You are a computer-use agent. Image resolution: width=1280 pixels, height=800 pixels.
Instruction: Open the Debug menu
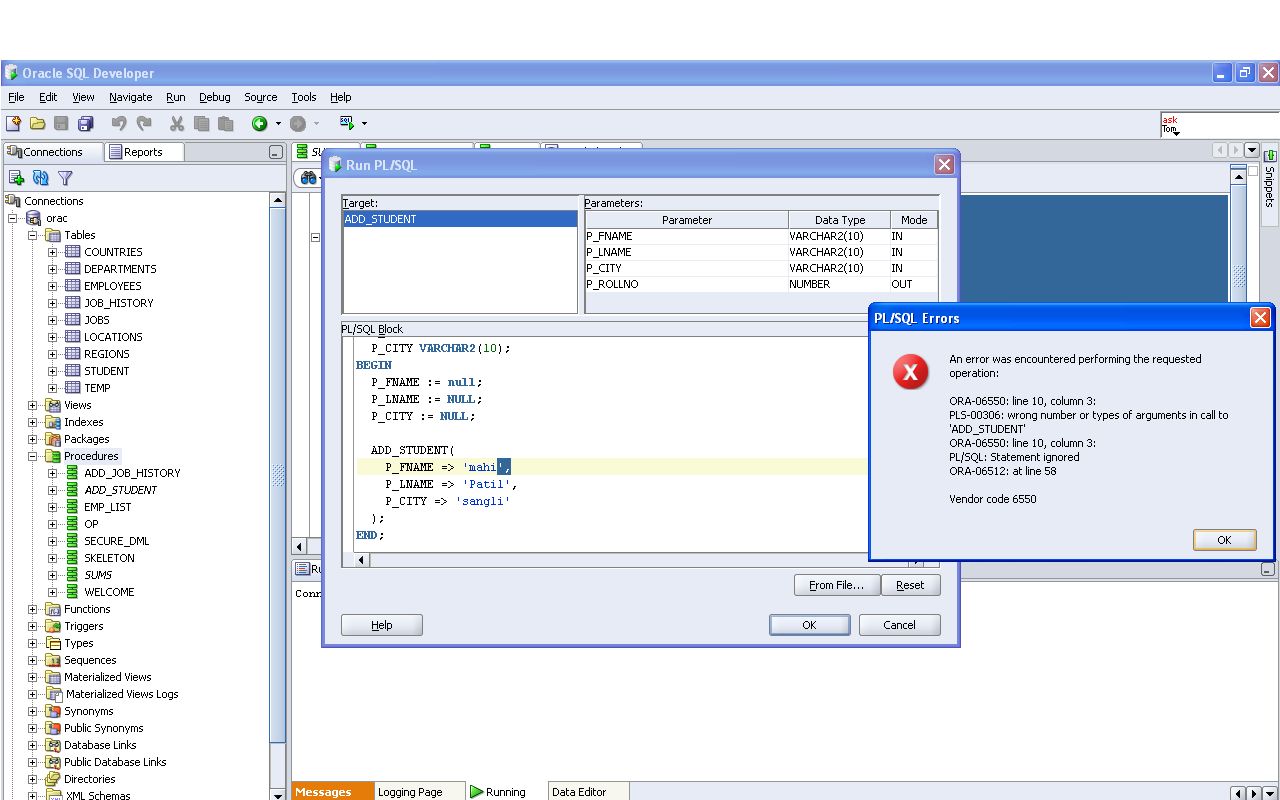point(214,97)
